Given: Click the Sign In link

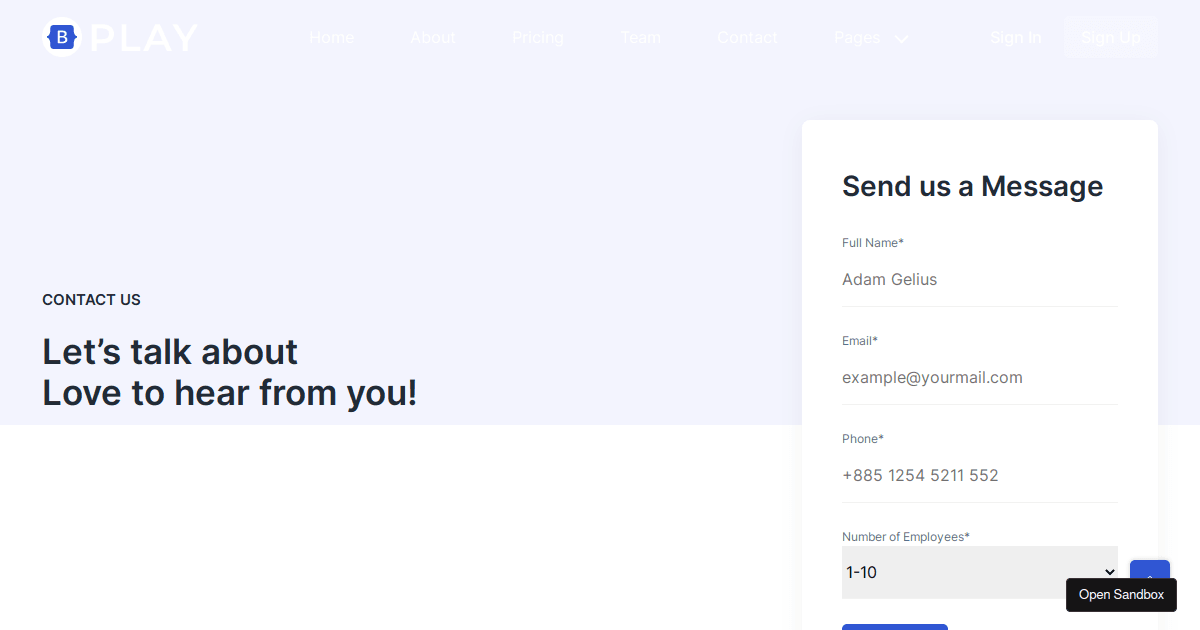Looking at the screenshot, I should (x=1015, y=38).
